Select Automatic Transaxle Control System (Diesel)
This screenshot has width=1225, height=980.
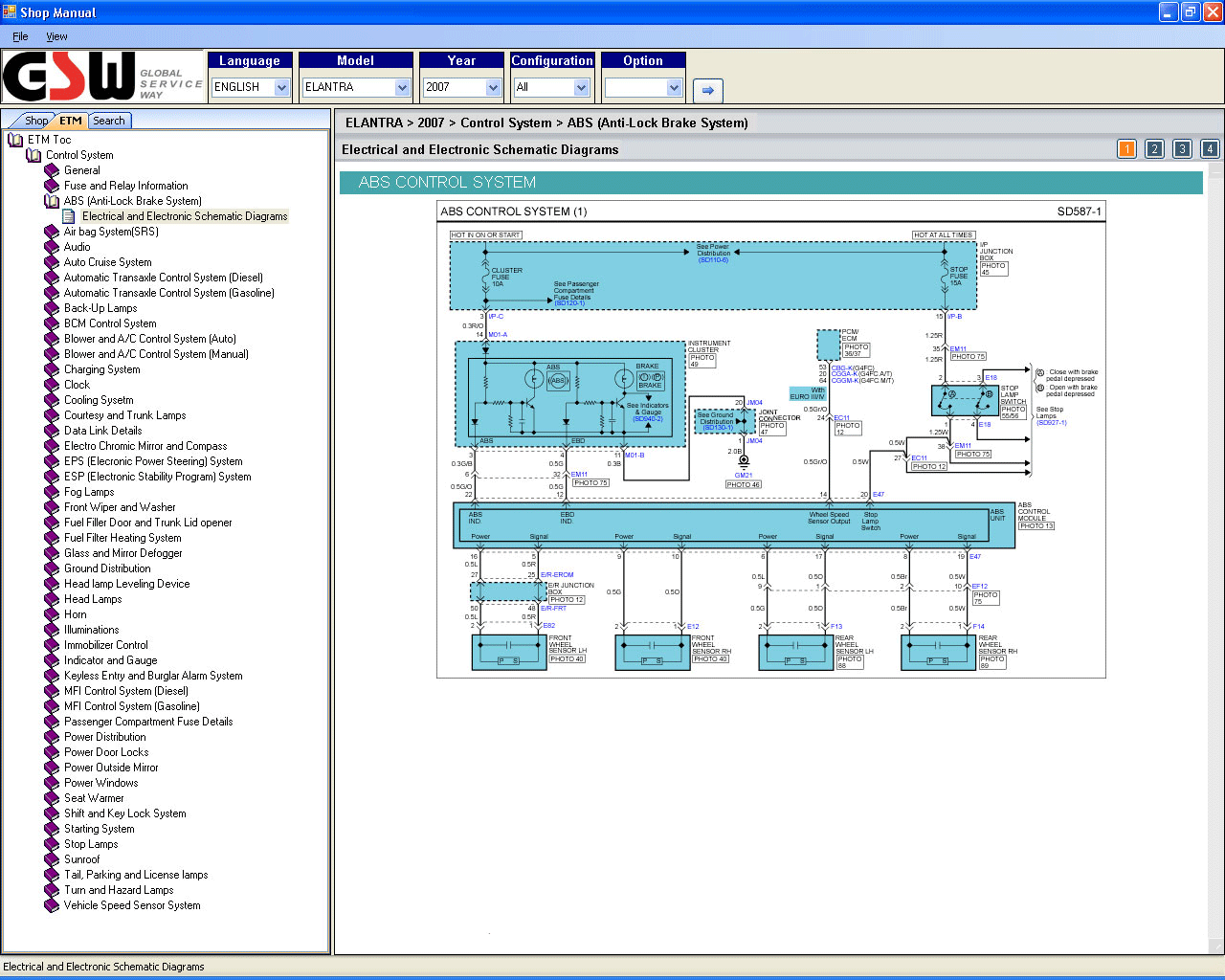click(x=164, y=278)
